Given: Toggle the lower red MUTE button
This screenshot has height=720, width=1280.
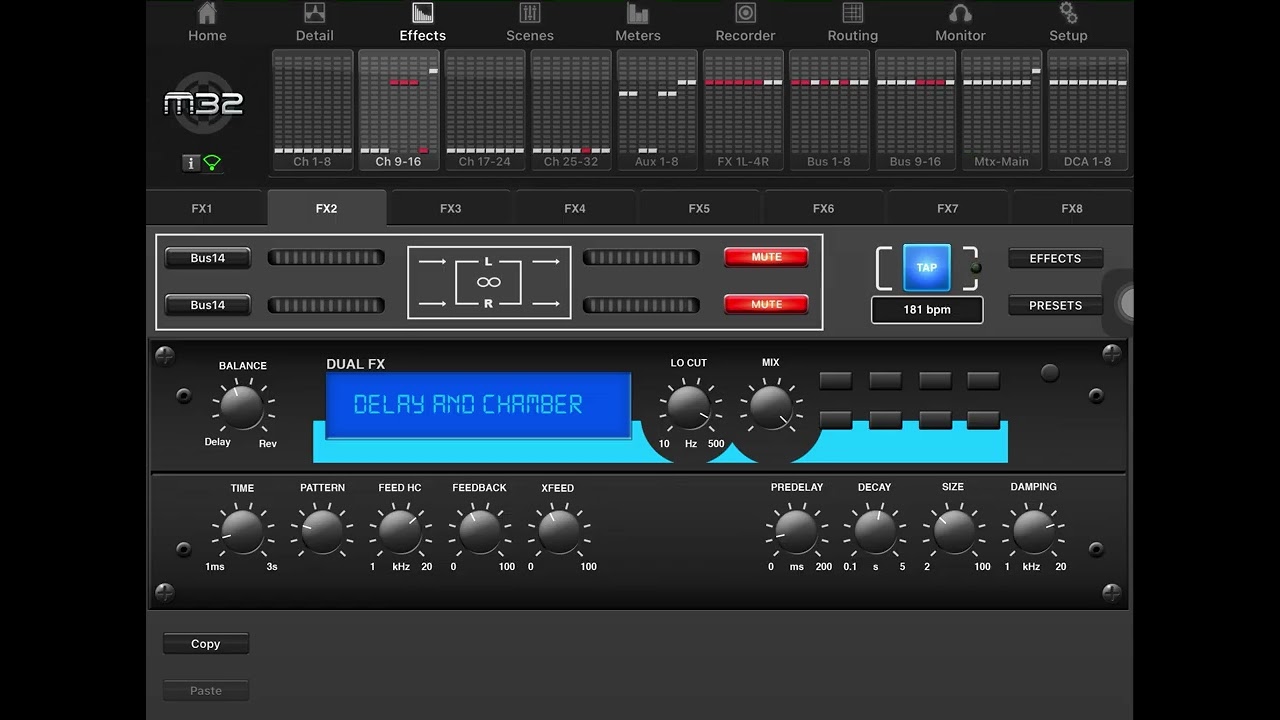Looking at the screenshot, I should coord(766,304).
